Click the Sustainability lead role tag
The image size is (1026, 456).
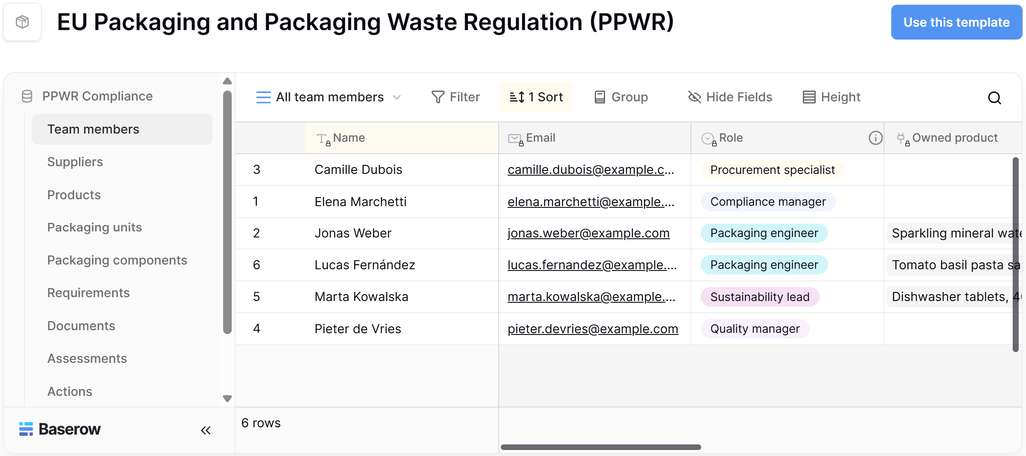pyautogui.click(x=760, y=297)
